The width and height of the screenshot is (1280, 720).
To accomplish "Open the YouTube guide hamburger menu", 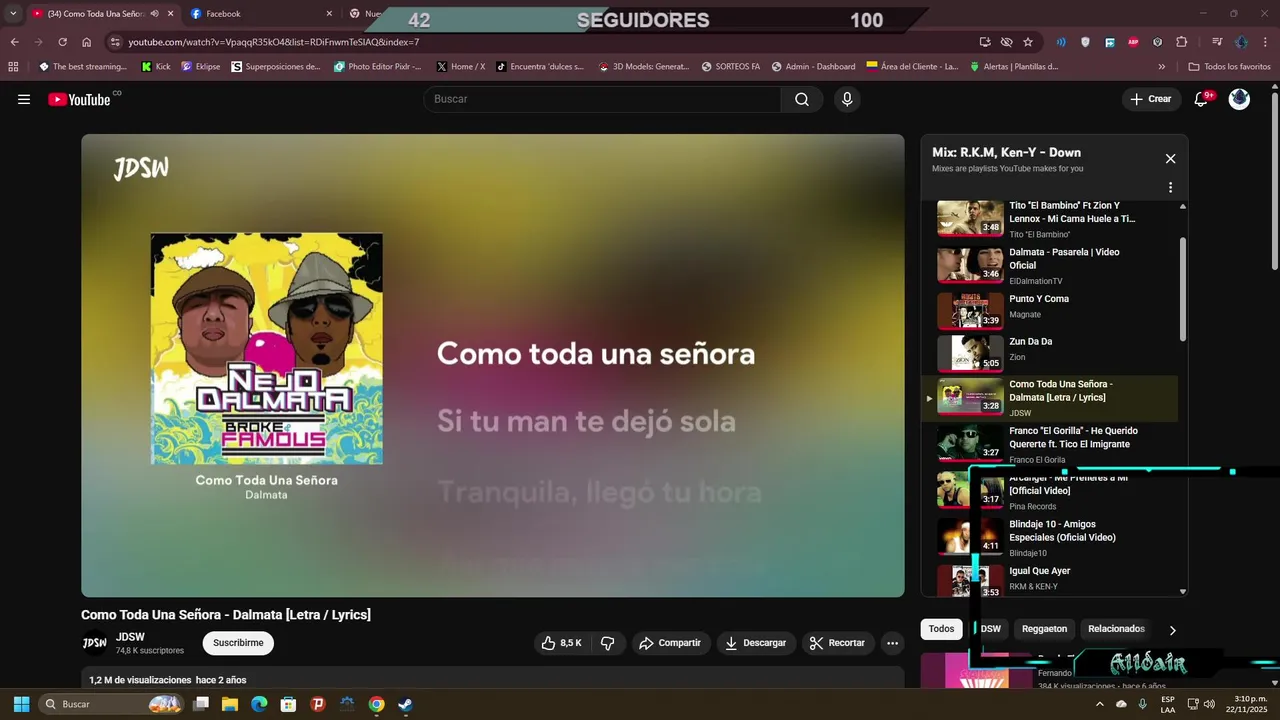I will (24, 99).
